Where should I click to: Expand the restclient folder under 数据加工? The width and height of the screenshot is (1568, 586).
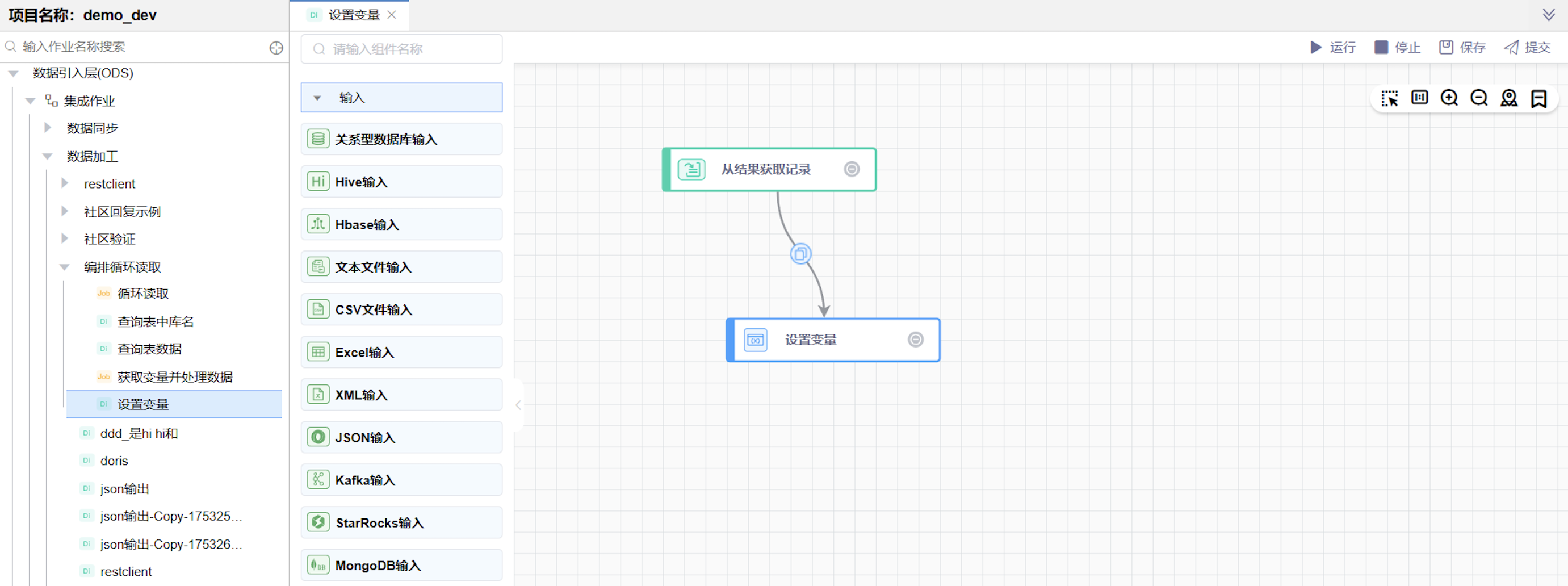(x=65, y=183)
